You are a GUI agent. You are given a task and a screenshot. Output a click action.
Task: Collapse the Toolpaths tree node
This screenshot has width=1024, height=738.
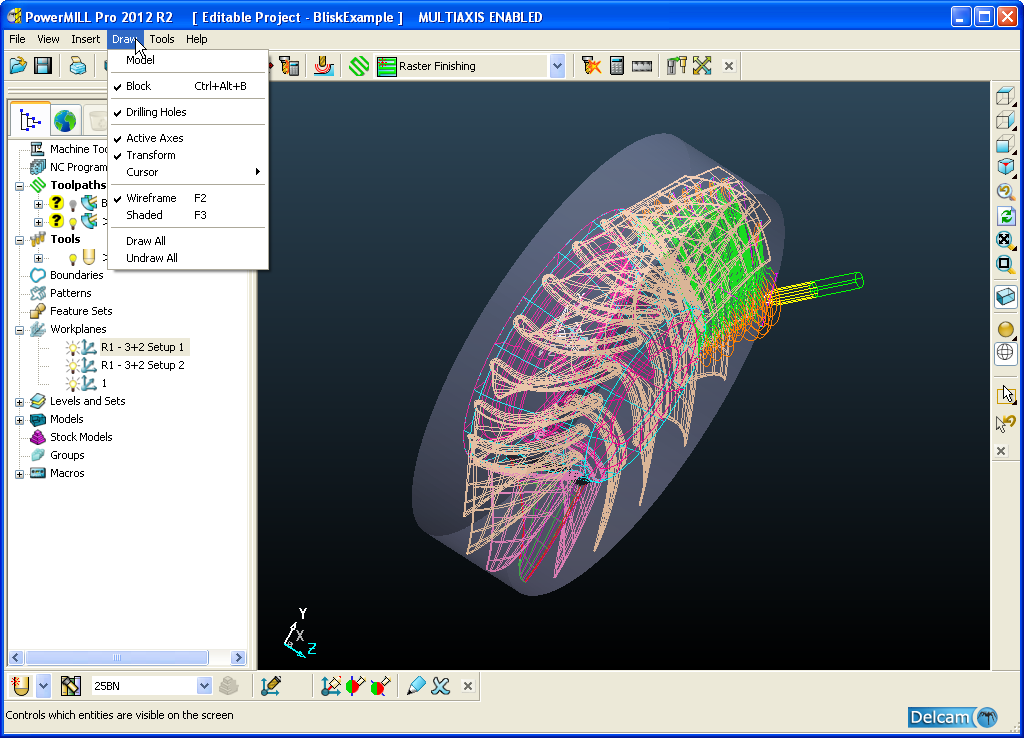(x=20, y=186)
